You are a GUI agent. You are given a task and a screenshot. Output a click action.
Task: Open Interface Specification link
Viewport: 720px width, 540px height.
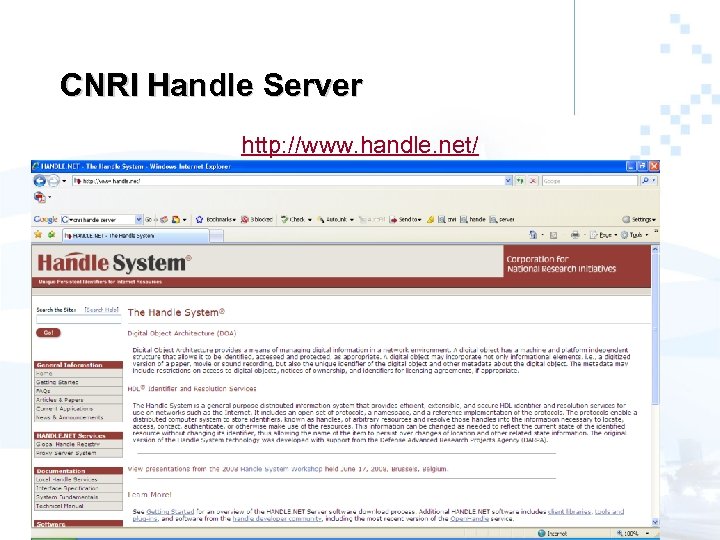click(67, 488)
